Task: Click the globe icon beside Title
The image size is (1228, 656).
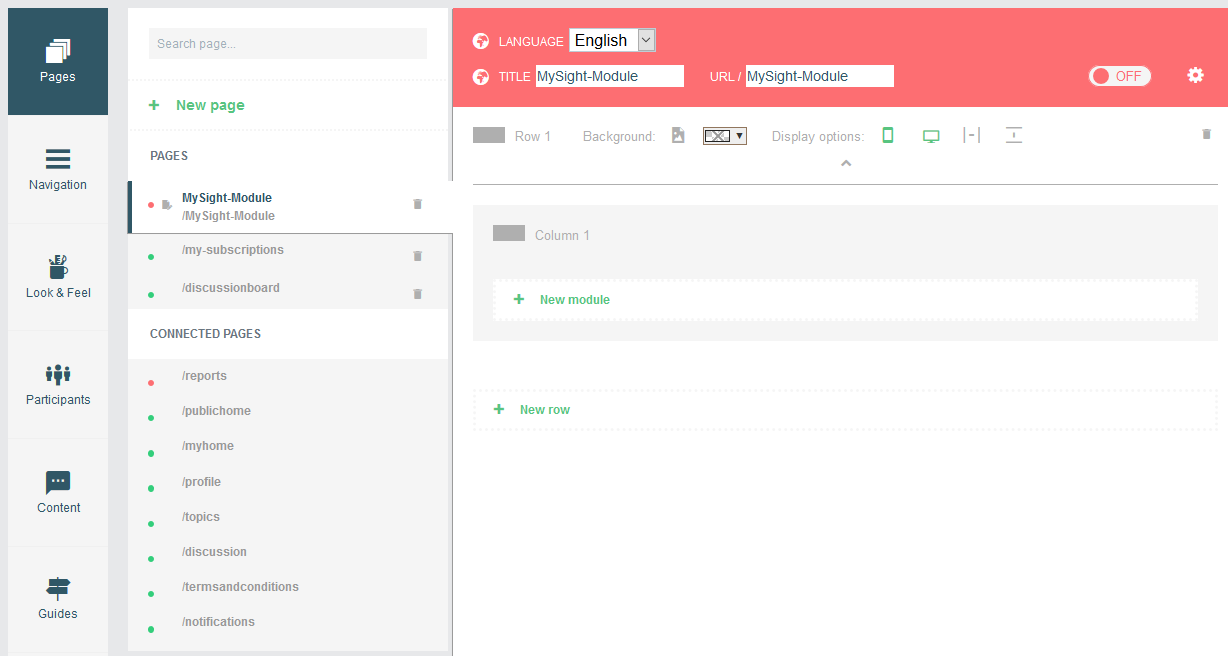Action: tap(481, 76)
